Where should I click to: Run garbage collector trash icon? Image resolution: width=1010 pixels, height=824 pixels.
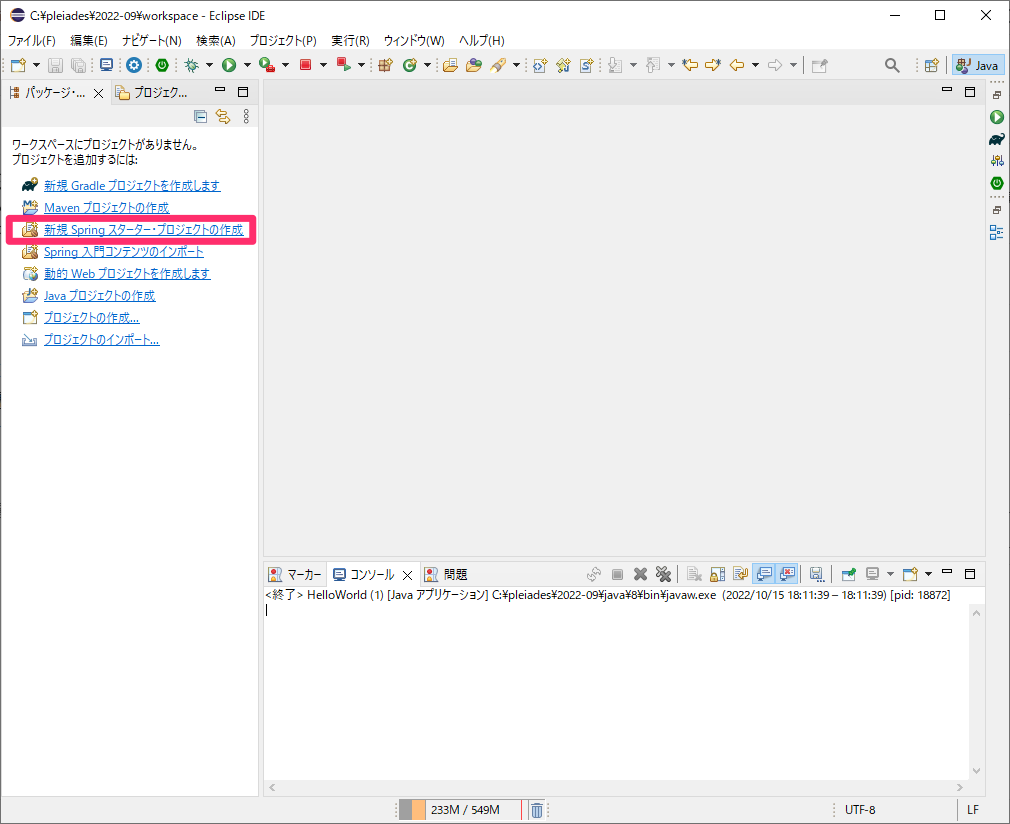537,810
